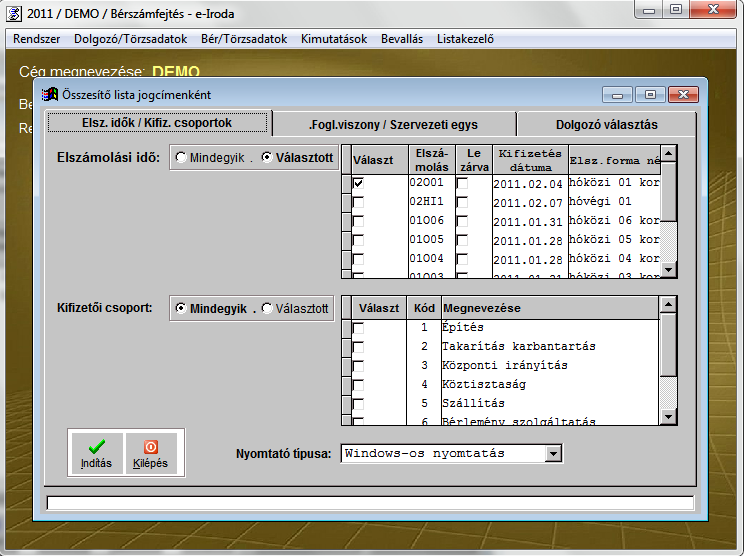Click the red Kilépés exit button

tap(151, 453)
